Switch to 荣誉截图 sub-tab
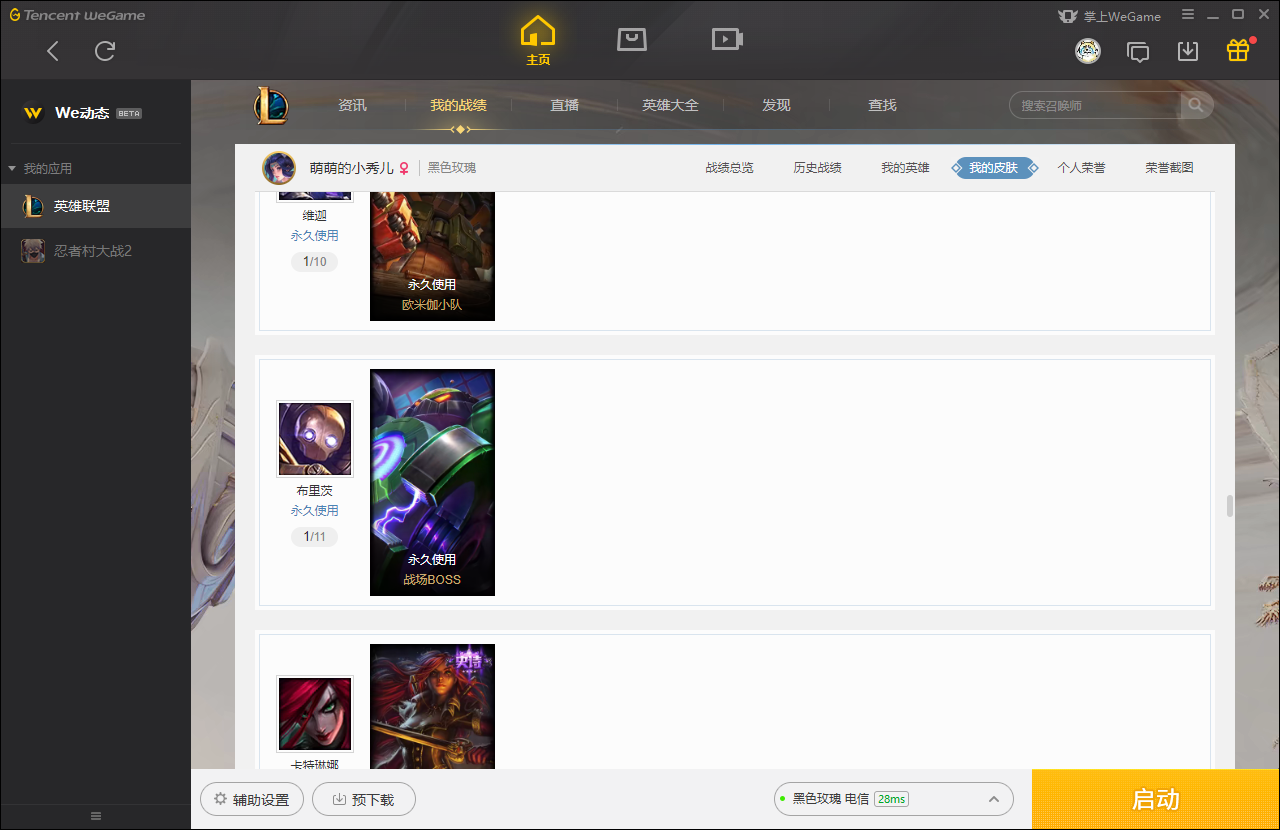Viewport: 1280px width, 830px height. point(1169,168)
